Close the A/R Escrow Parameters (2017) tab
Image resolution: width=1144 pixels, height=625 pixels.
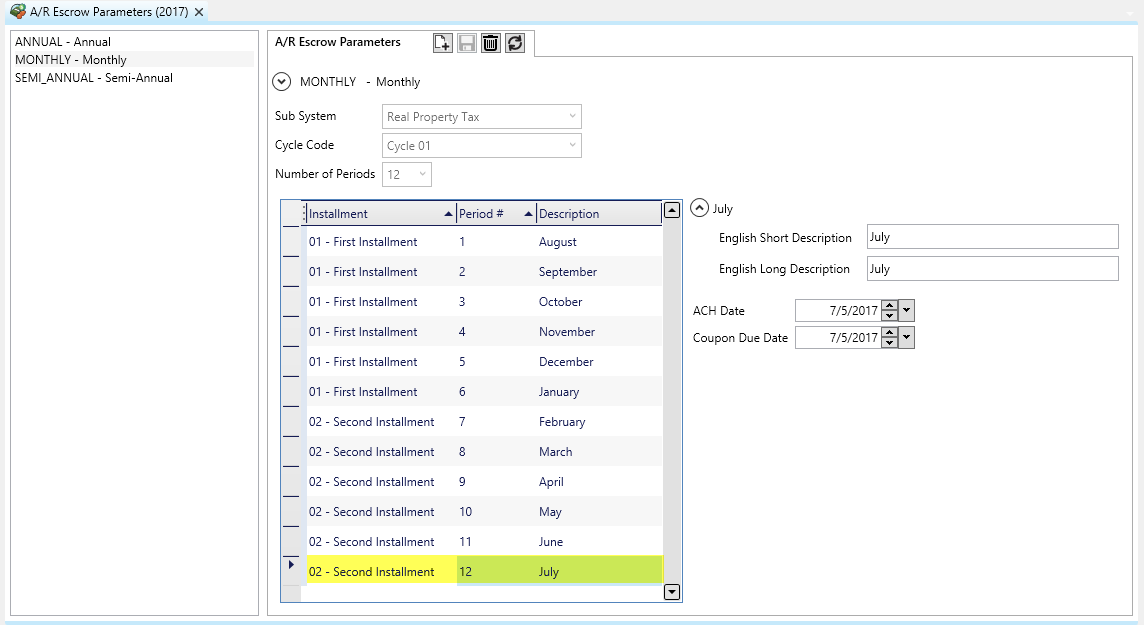[199, 12]
